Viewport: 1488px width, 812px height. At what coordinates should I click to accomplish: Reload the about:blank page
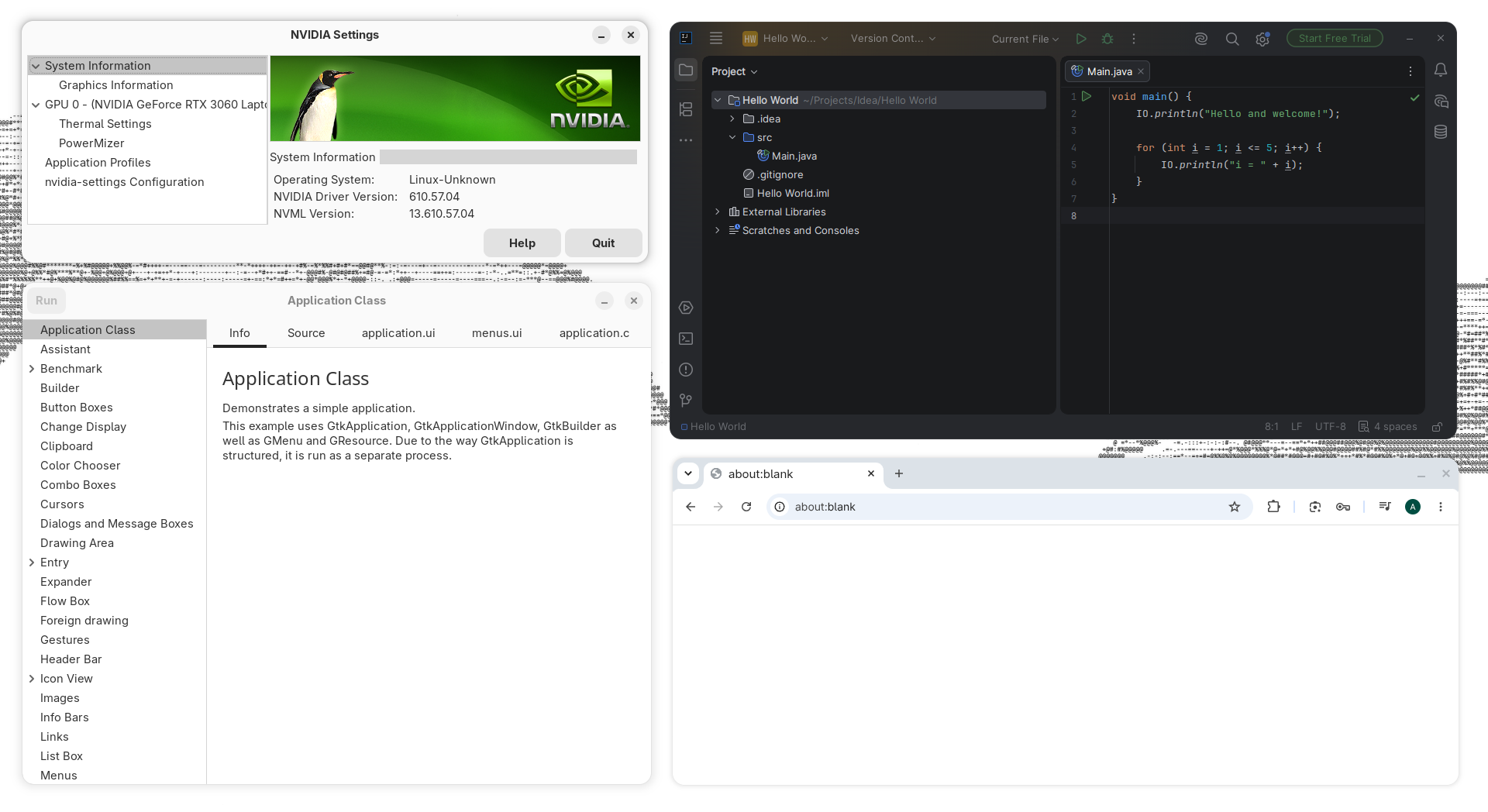tap(746, 507)
